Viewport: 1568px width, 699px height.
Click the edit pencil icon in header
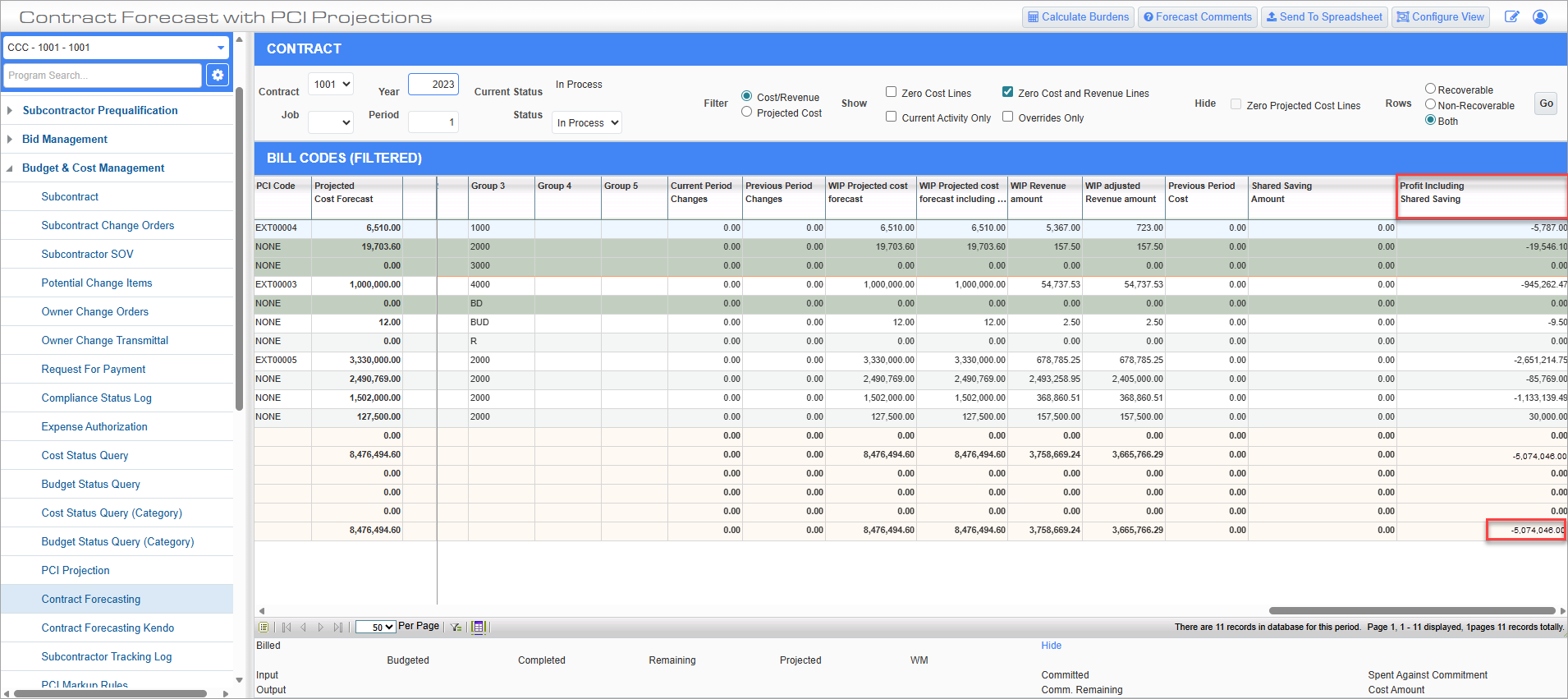(1511, 16)
